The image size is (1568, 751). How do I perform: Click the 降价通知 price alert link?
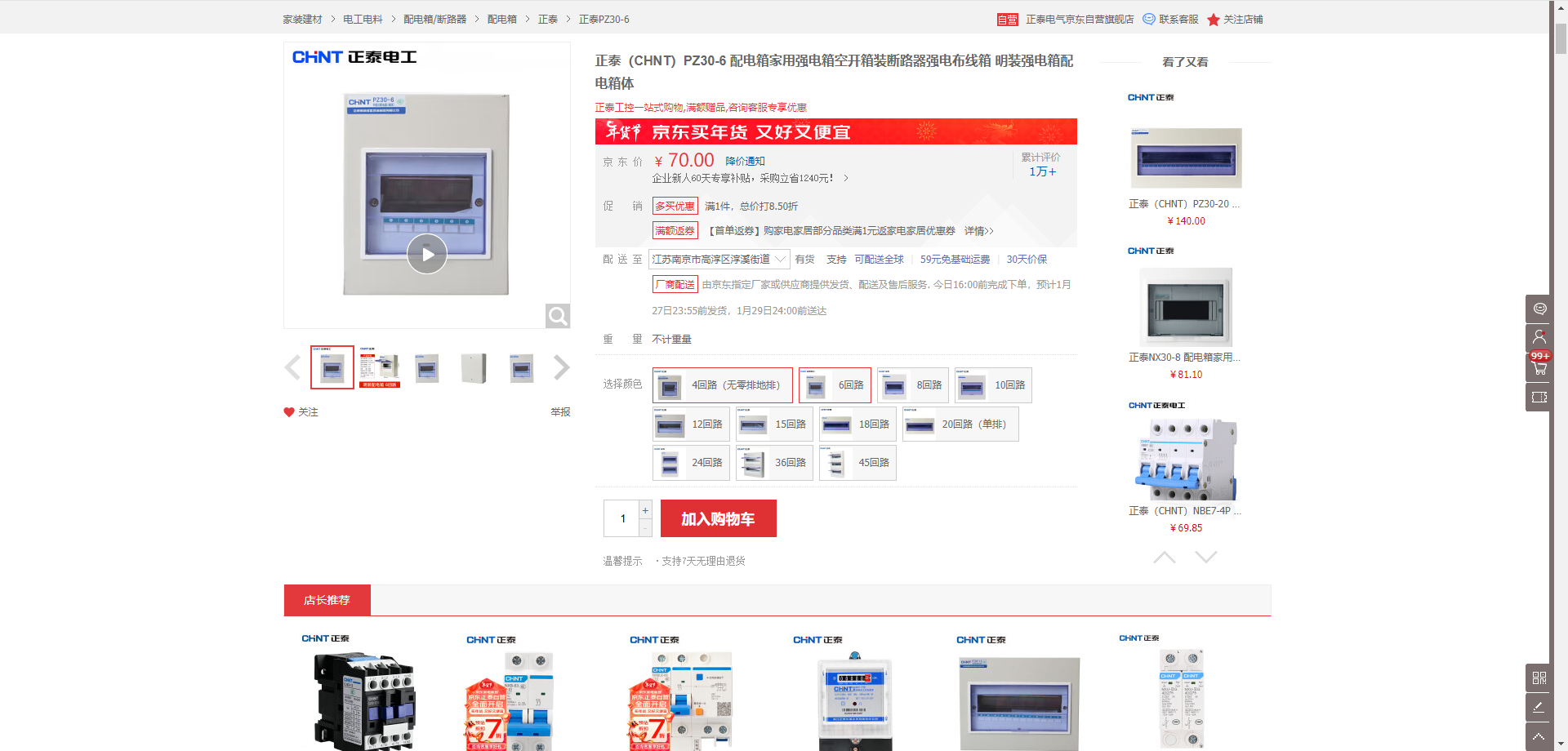pos(746,162)
